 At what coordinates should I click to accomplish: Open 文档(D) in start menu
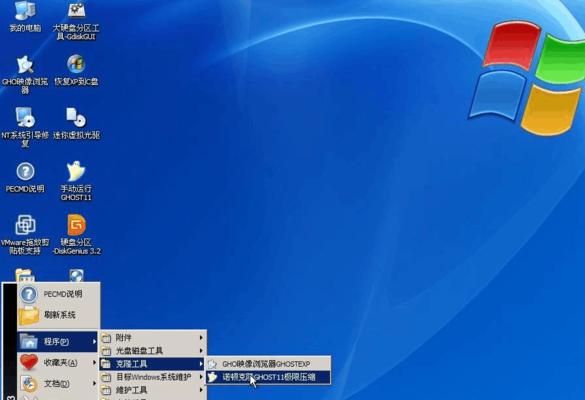click(x=58, y=384)
